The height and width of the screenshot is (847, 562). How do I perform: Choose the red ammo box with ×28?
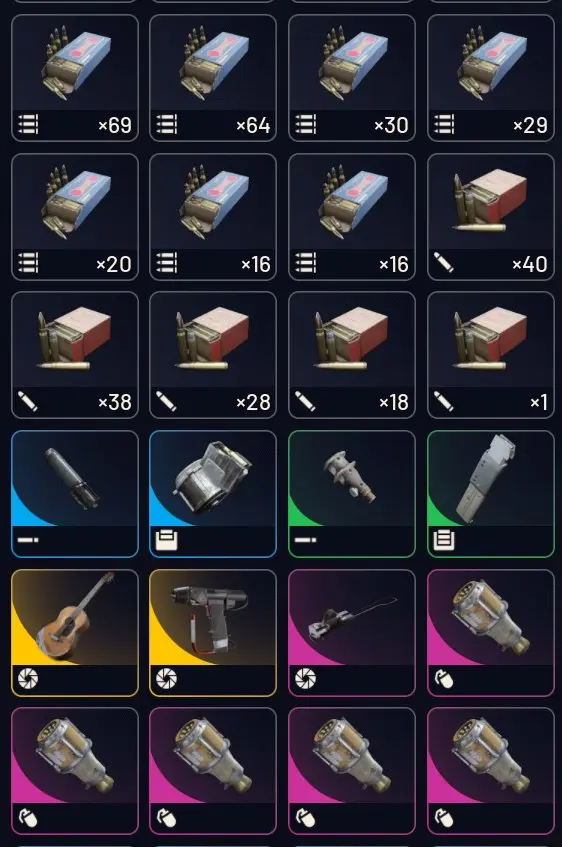click(x=213, y=355)
